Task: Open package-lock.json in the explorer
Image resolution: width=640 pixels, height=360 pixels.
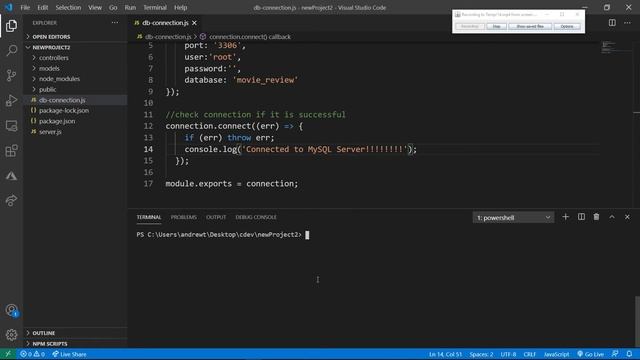Action: coord(76,111)
